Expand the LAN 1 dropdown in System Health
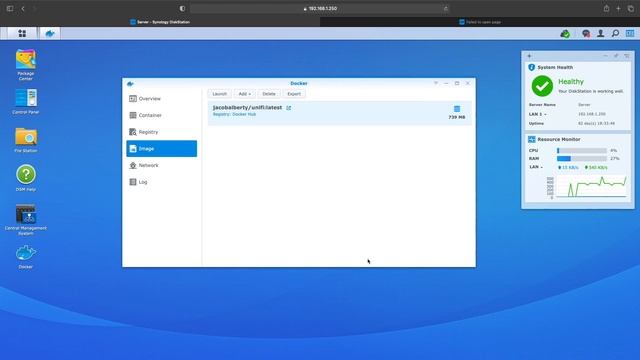Viewport: 640px width, 360px height. coord(538,114)
